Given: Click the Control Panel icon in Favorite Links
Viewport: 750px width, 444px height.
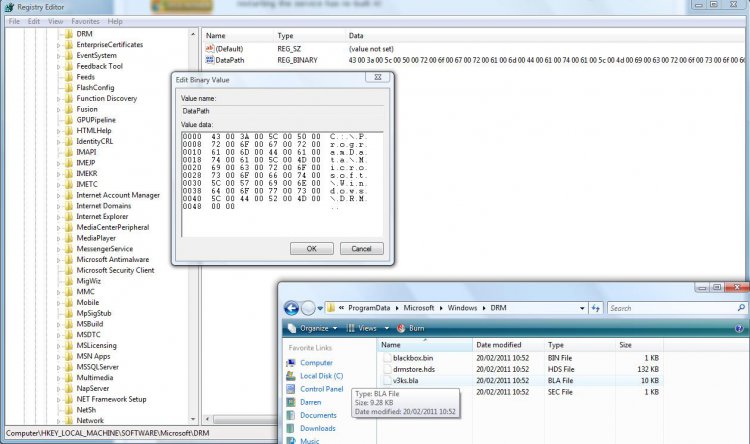Looking at the screenshot, I should click(x=291, y=389).
